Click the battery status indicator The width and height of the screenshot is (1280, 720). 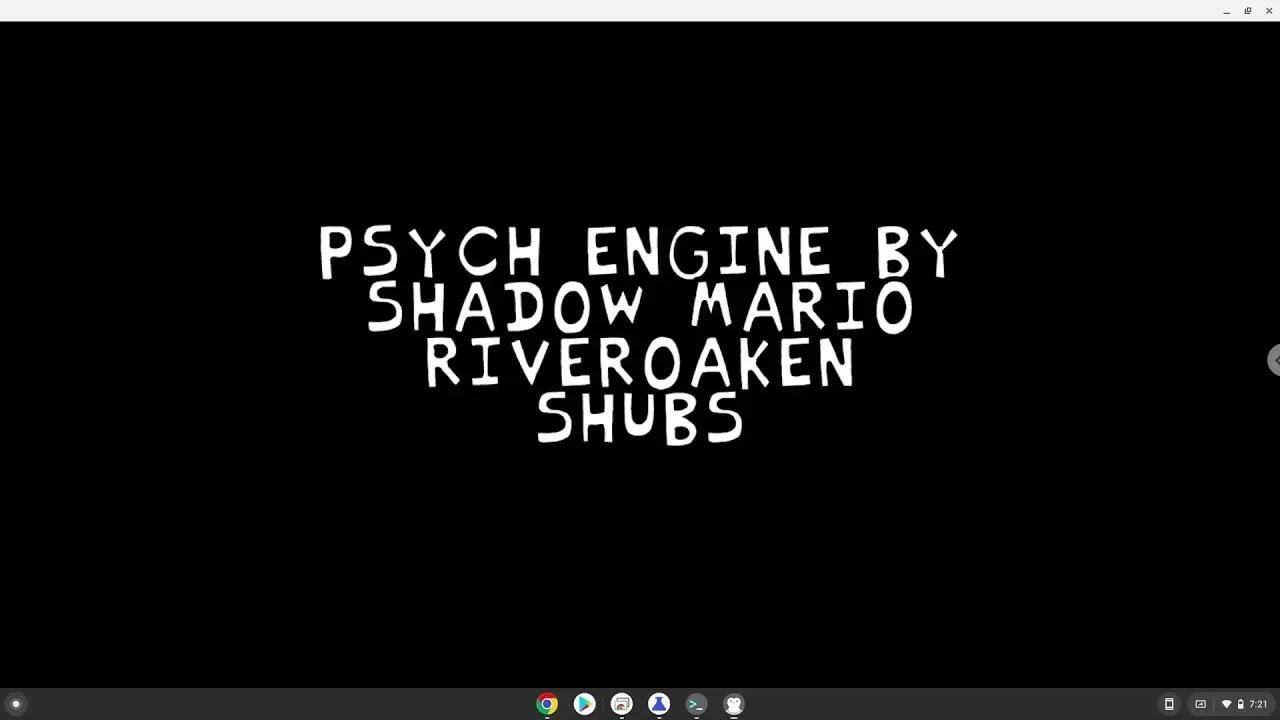pos(1239,704)
